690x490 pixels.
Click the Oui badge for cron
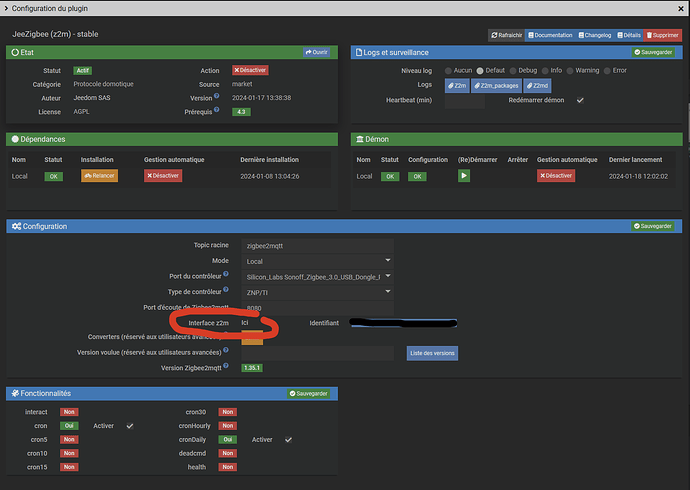[x=69, y=426]
